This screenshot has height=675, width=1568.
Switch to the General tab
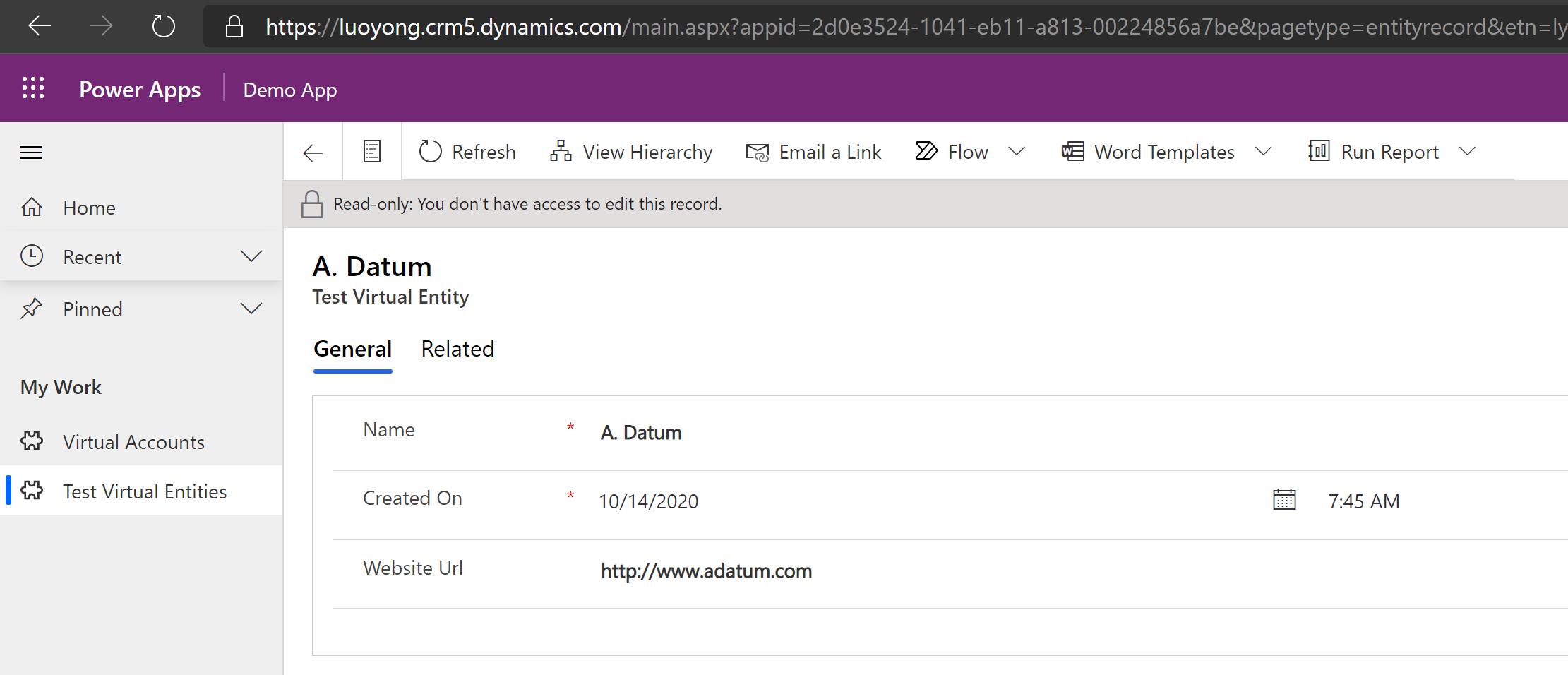[x=352, y=349]
